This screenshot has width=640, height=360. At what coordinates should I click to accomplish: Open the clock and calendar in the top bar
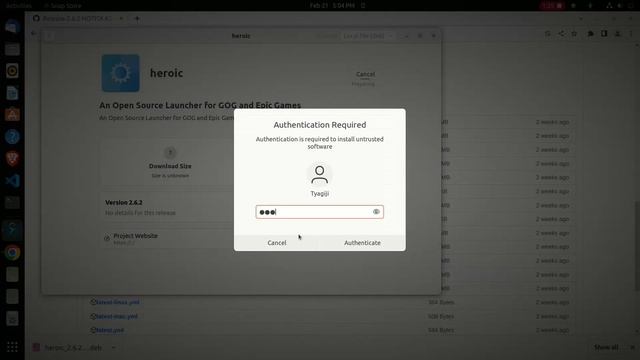click(332, 5)
